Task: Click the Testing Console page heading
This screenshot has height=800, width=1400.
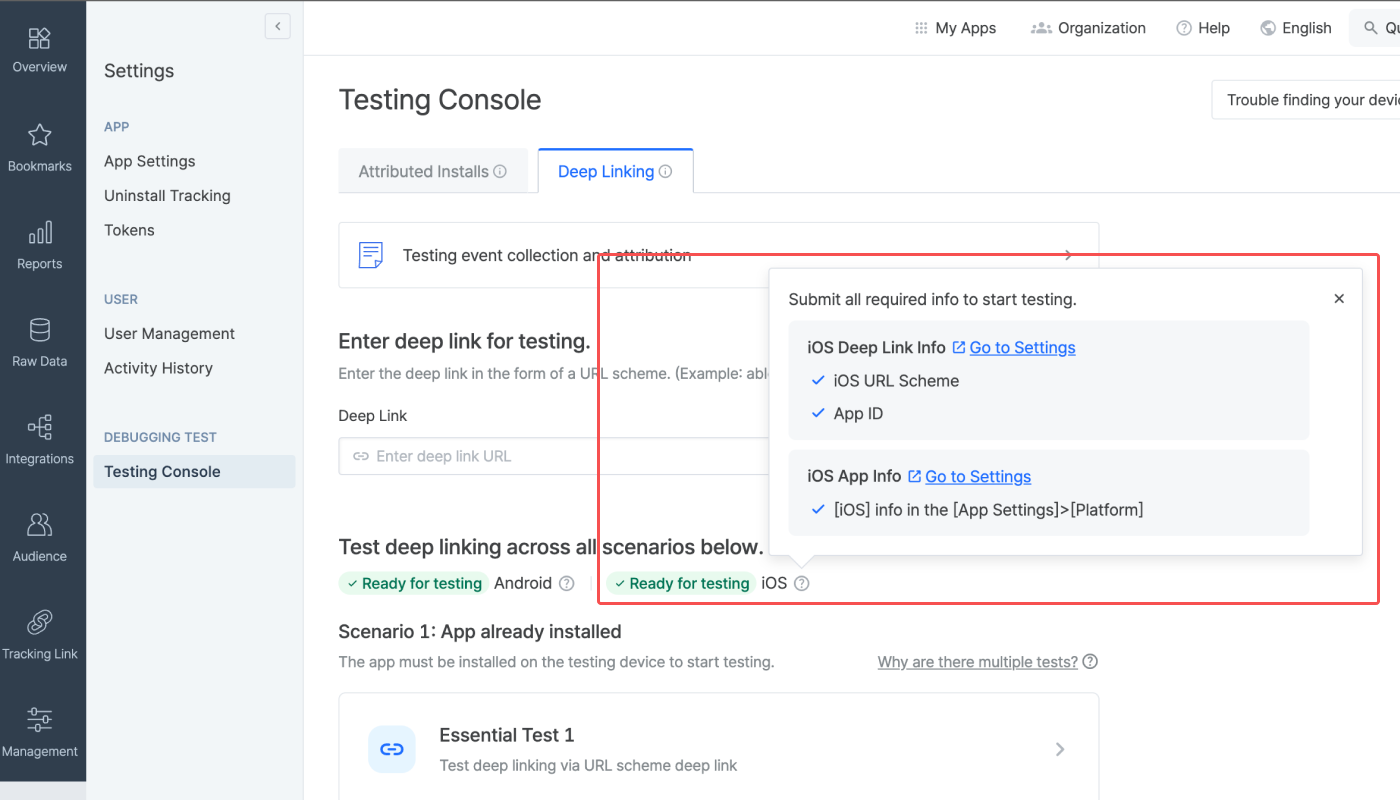Action: [440, 100]
